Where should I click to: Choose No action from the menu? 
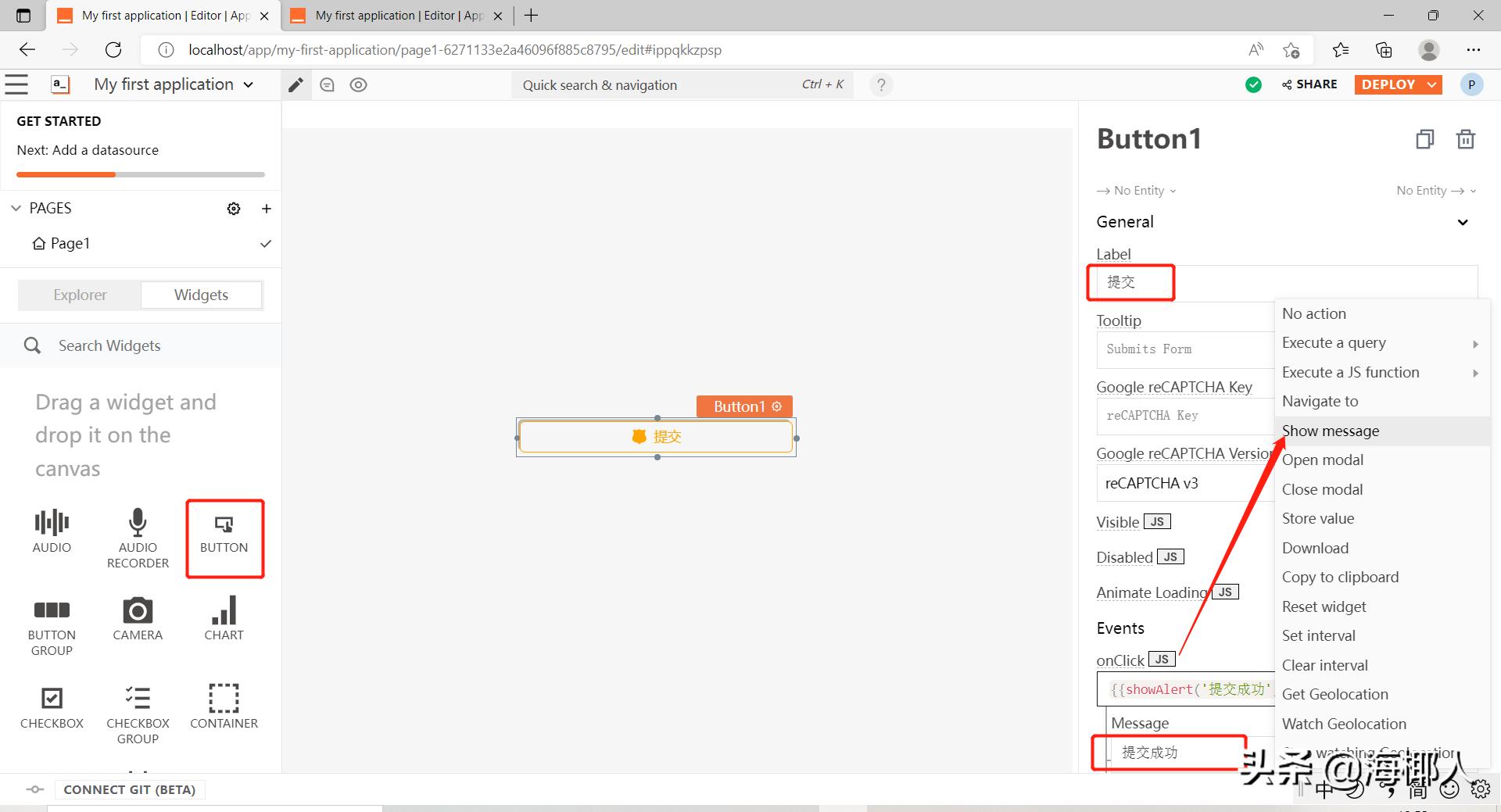[x=1382, y=314]
